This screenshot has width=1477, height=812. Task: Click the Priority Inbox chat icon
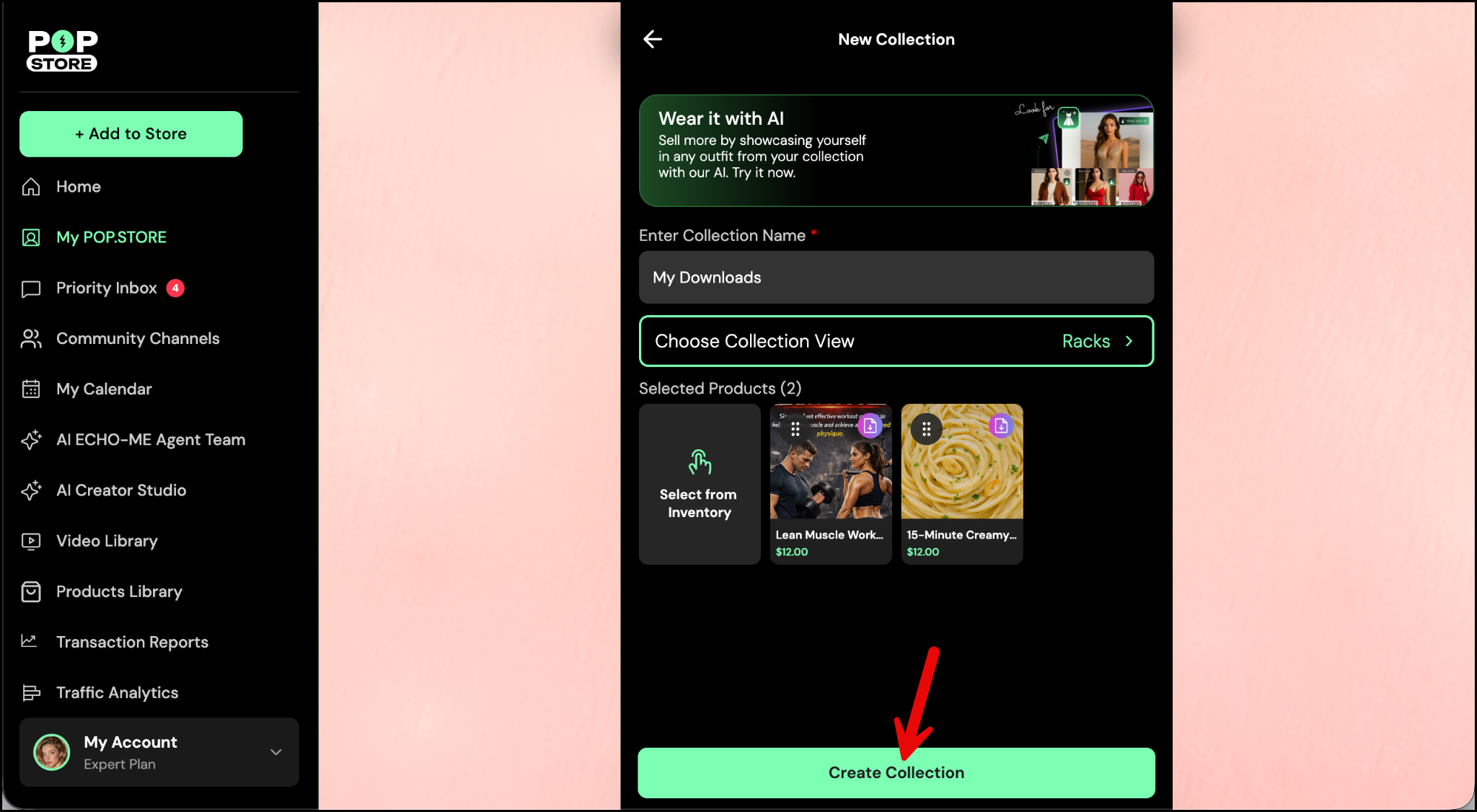click(31, 288)
